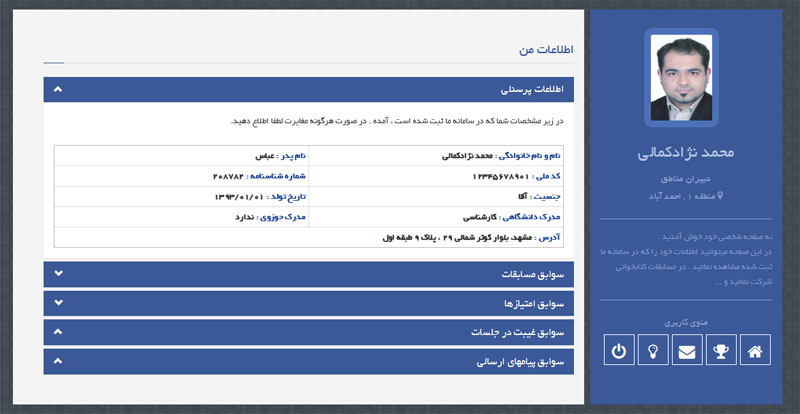Image resolution: width=800 pixels, height=414 pixels.
Task: Open the envelope messages icon
Action: point(686,350)
